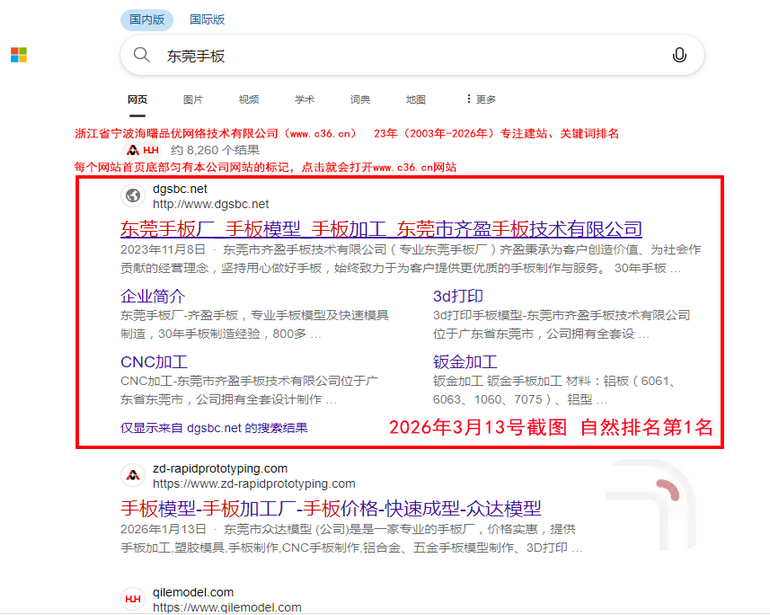Activate voice search microphone icon
Viewport: 770px width, 615px height.
680,56
